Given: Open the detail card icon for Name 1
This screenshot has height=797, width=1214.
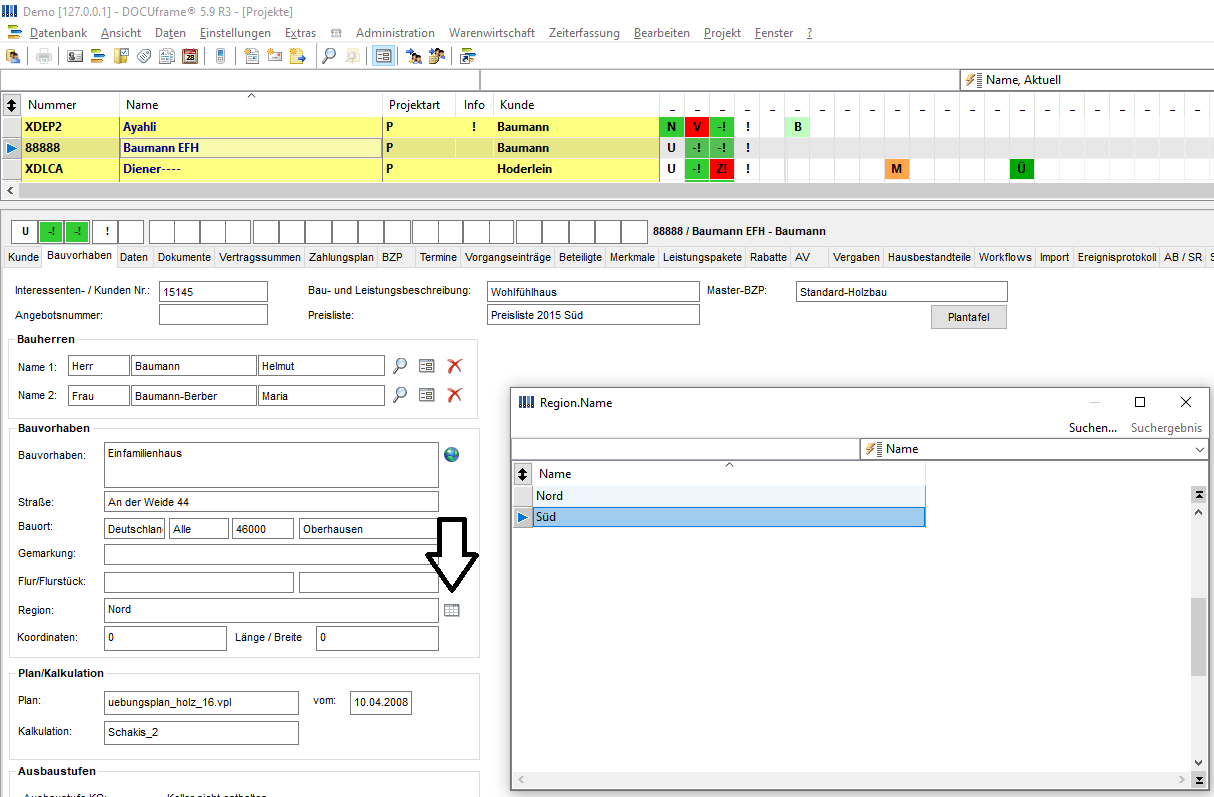Looking at the screenshot, I should coord(427,366).
